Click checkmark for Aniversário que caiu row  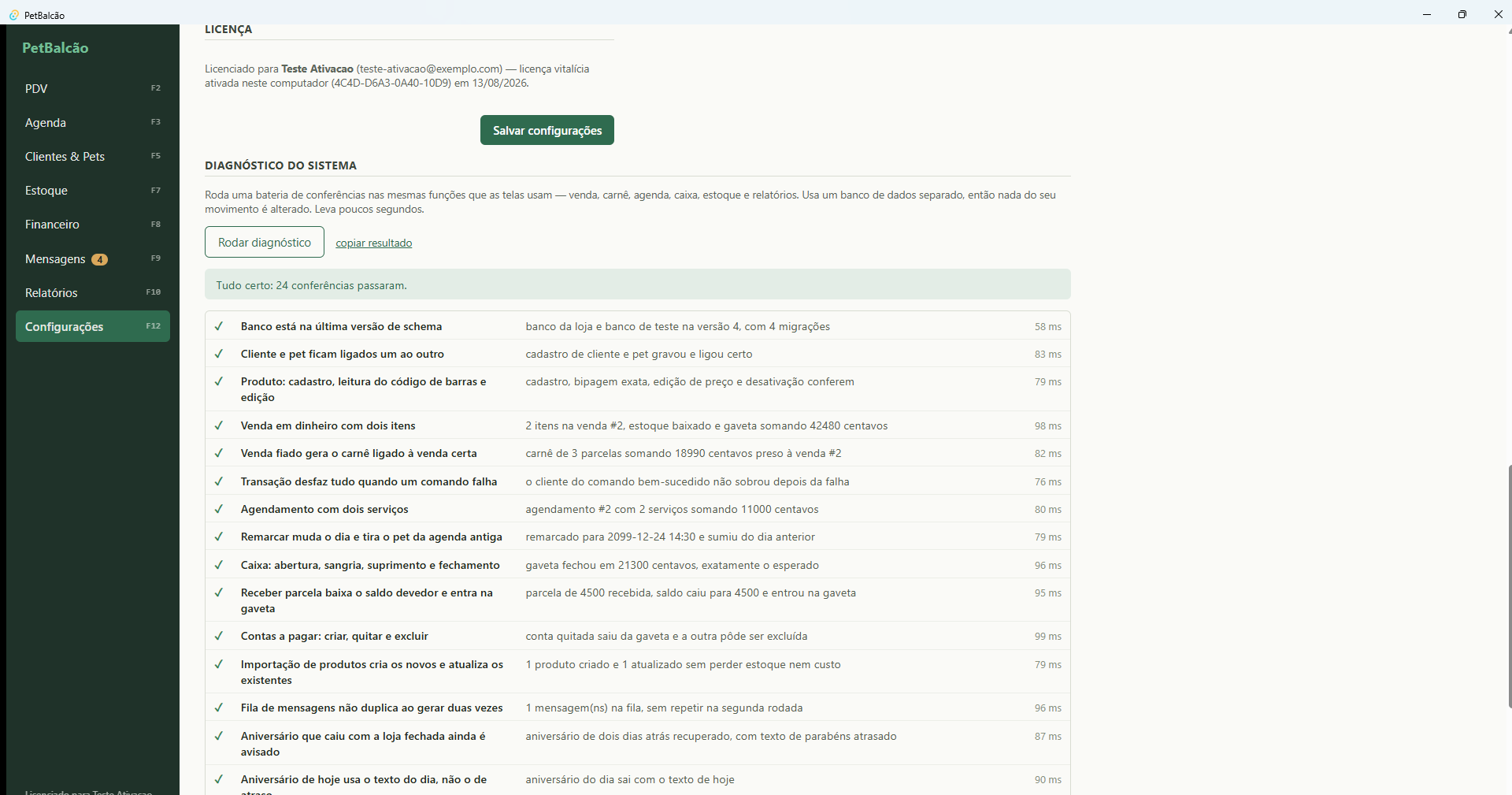[x=219, y=736]
